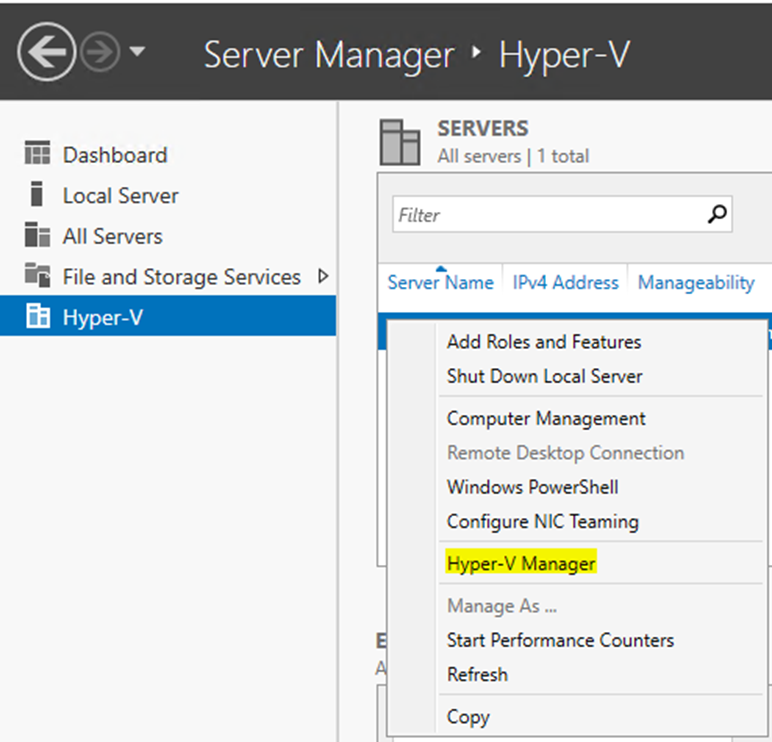Click the forward navigation arrow
The height and width of the screenshot is (742, 772).
100,52
